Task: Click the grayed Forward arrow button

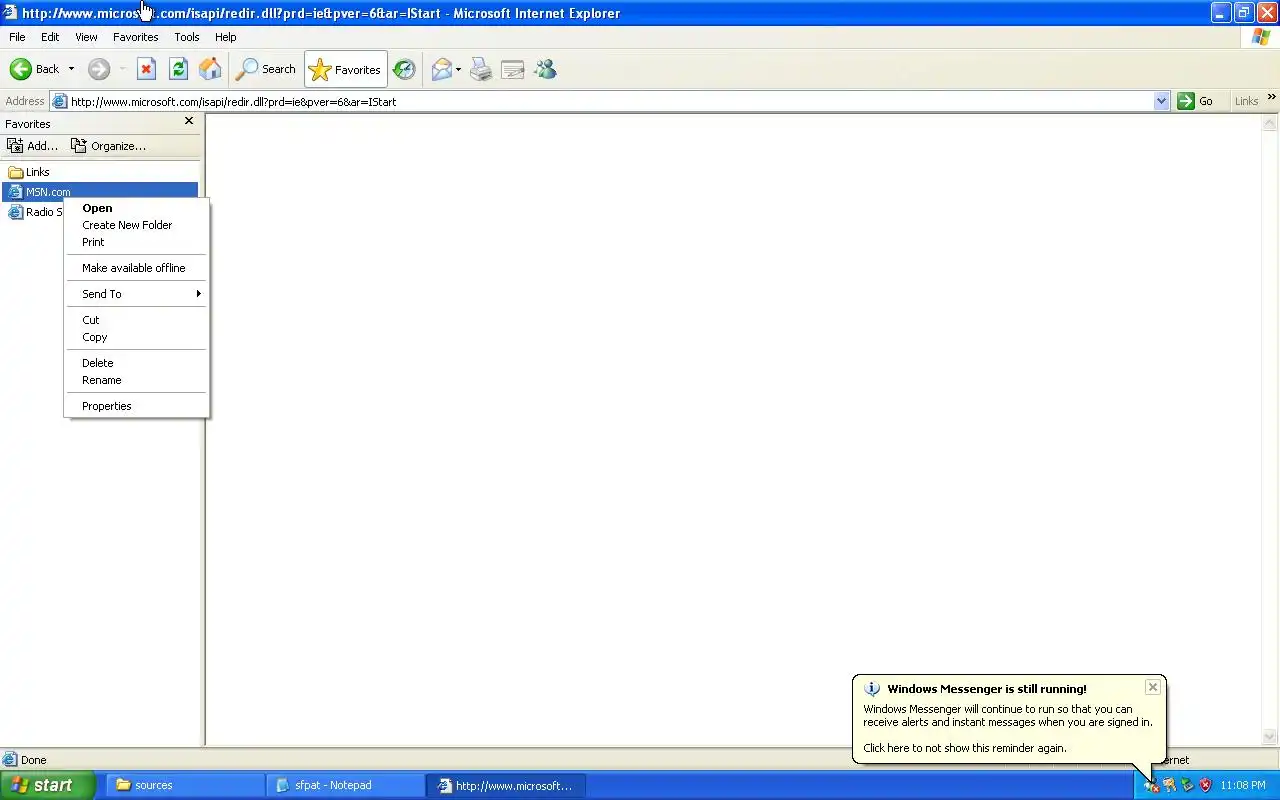Action: [98, 69]
